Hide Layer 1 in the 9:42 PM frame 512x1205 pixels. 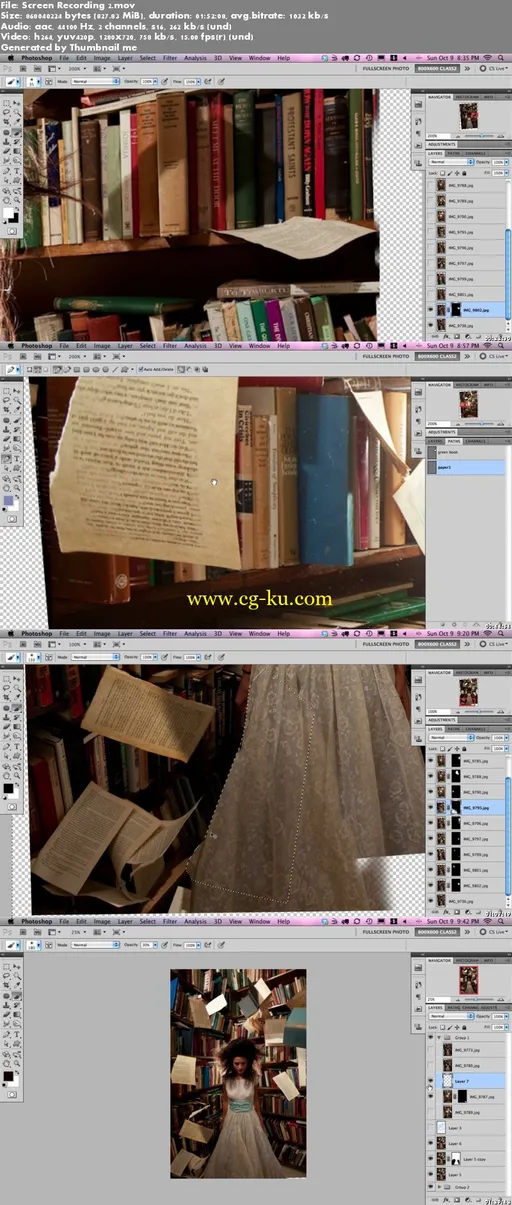click(x=431, y=1174)
